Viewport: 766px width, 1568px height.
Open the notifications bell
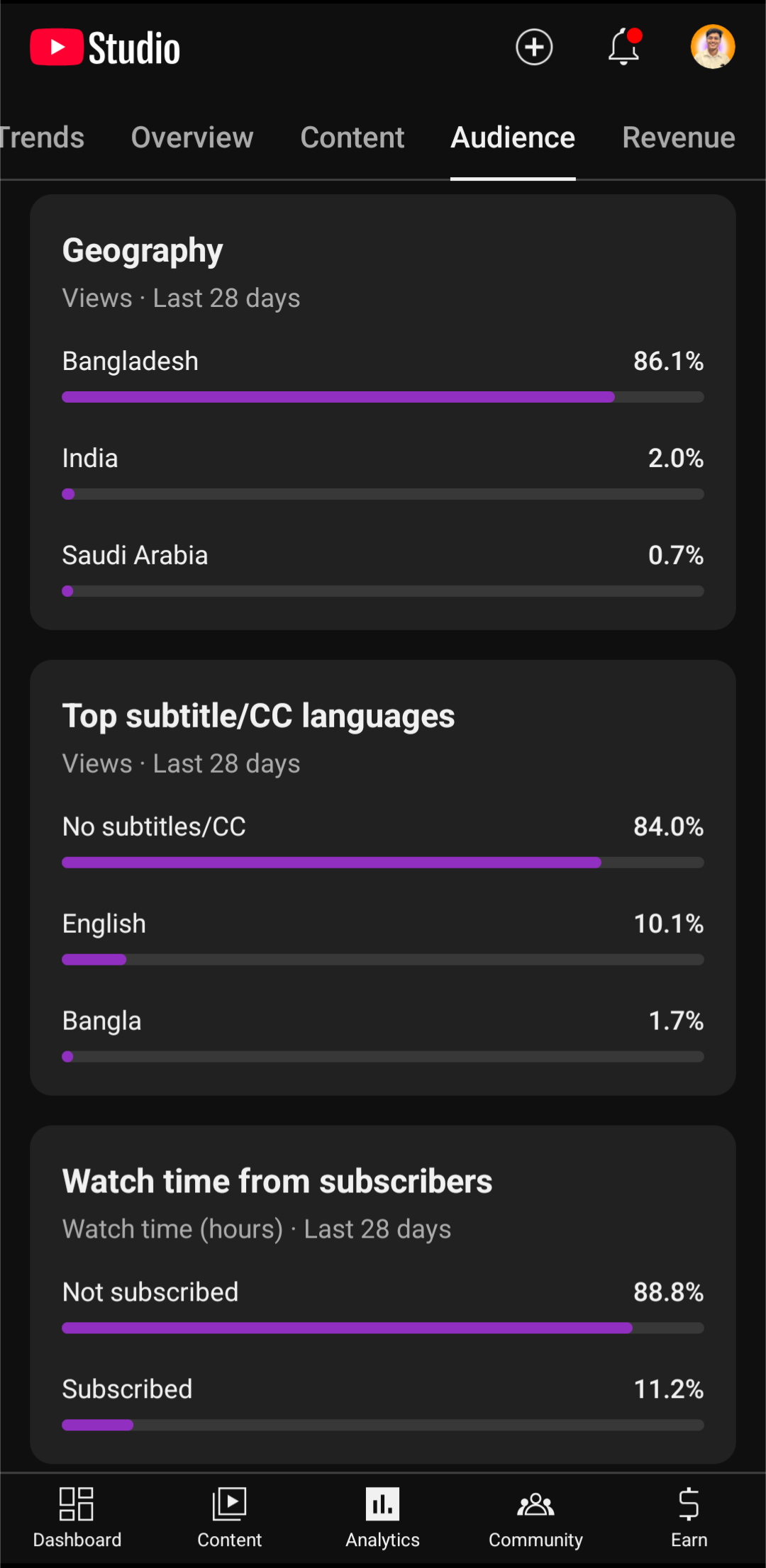coord(624,47)
